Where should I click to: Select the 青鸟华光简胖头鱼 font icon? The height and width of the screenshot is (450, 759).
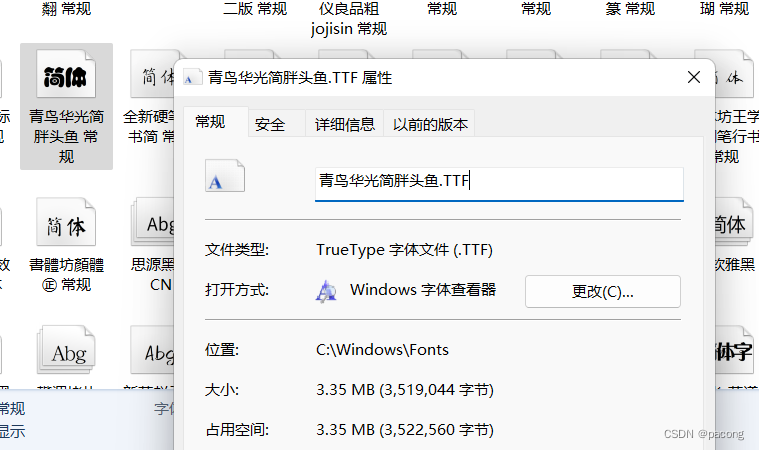click(x=66, y=74)
